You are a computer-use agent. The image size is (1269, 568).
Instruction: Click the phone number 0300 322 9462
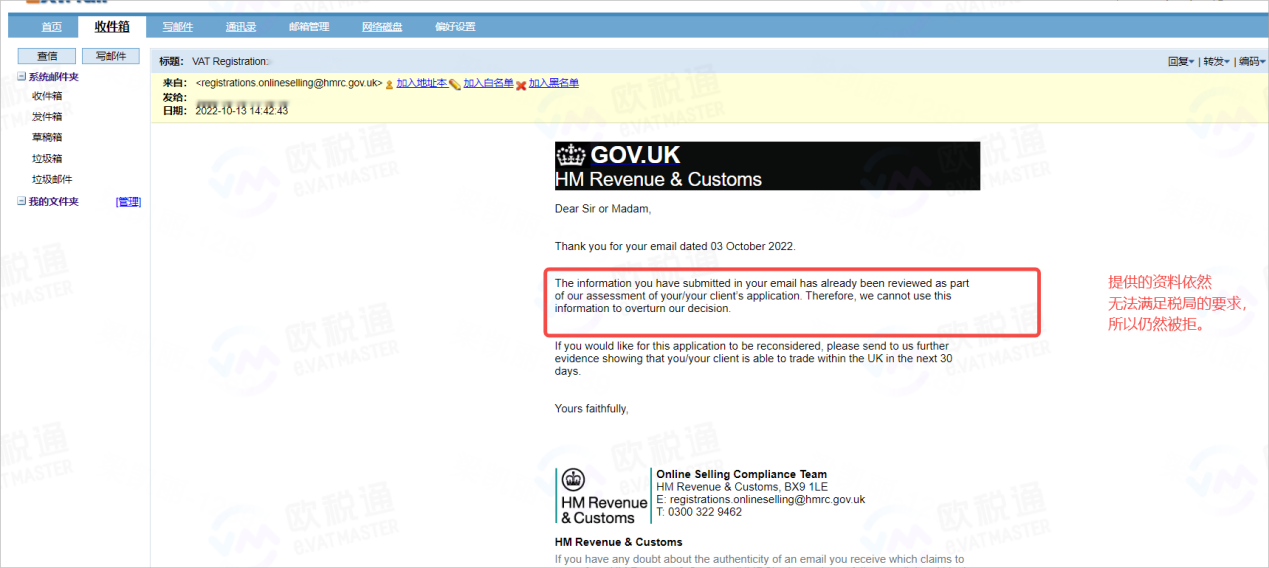pyautogui.click(x=705, y=512)
